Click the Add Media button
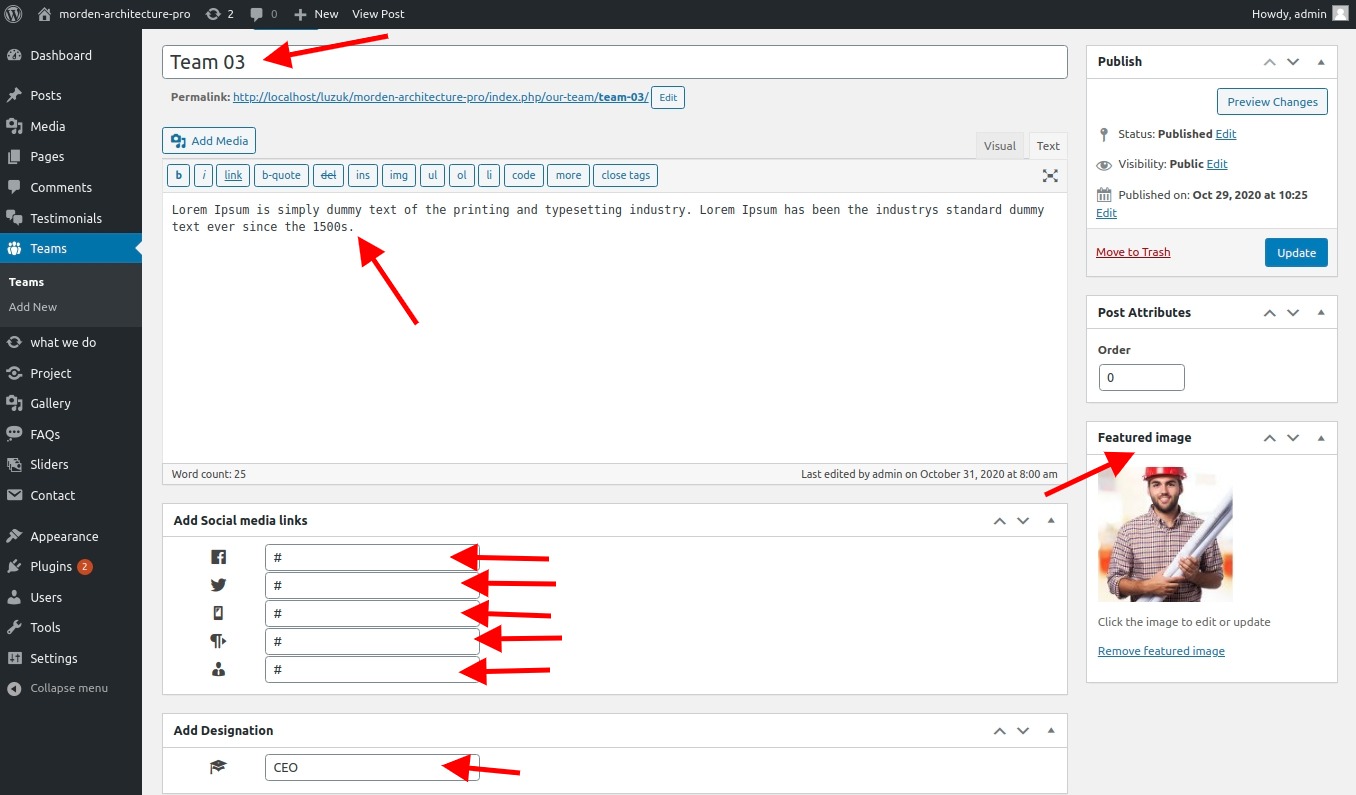 pyautogui.click(x=210, y=141)
